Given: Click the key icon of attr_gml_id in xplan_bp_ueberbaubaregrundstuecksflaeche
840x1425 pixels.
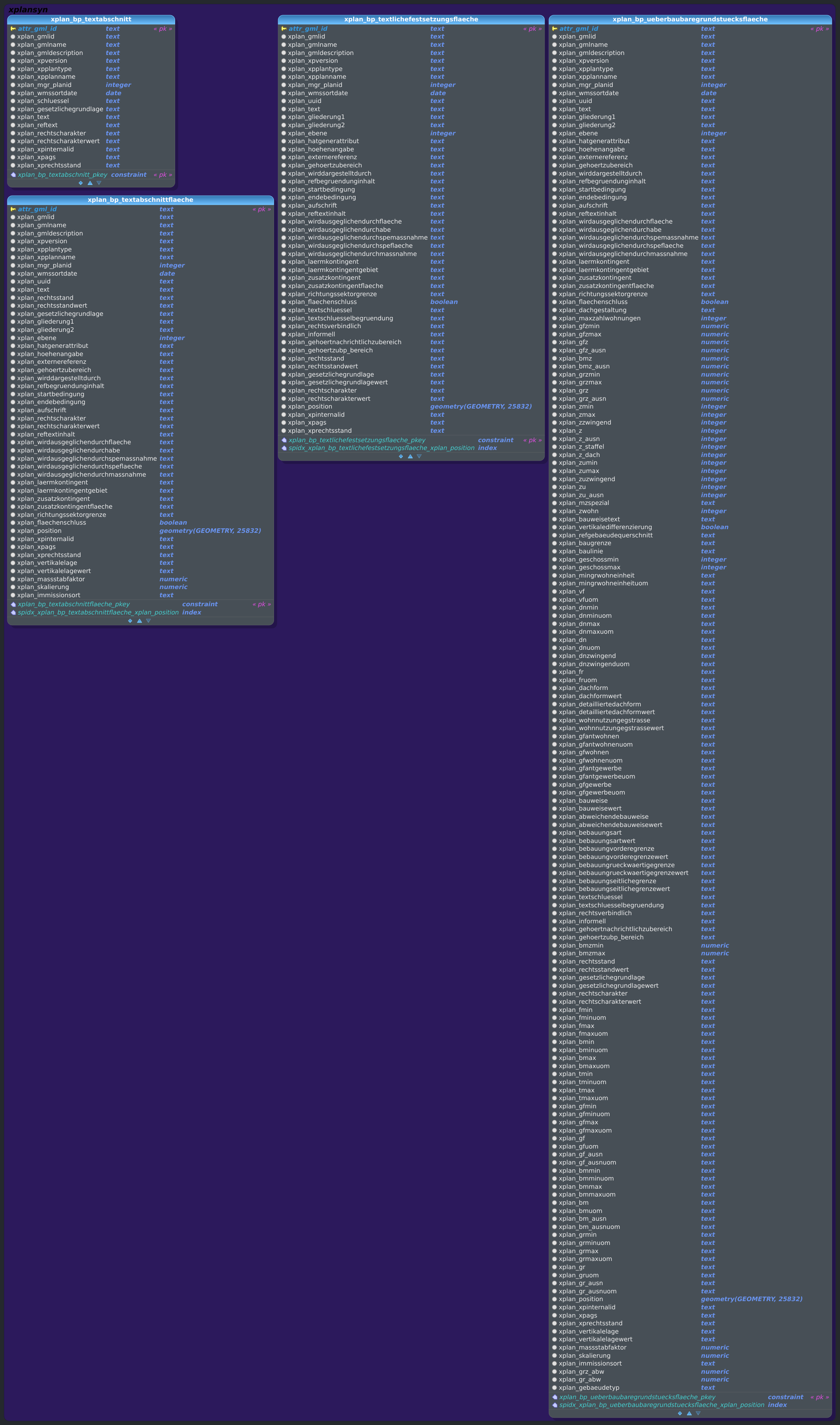Looking at the screenshot, I should 555,29.
